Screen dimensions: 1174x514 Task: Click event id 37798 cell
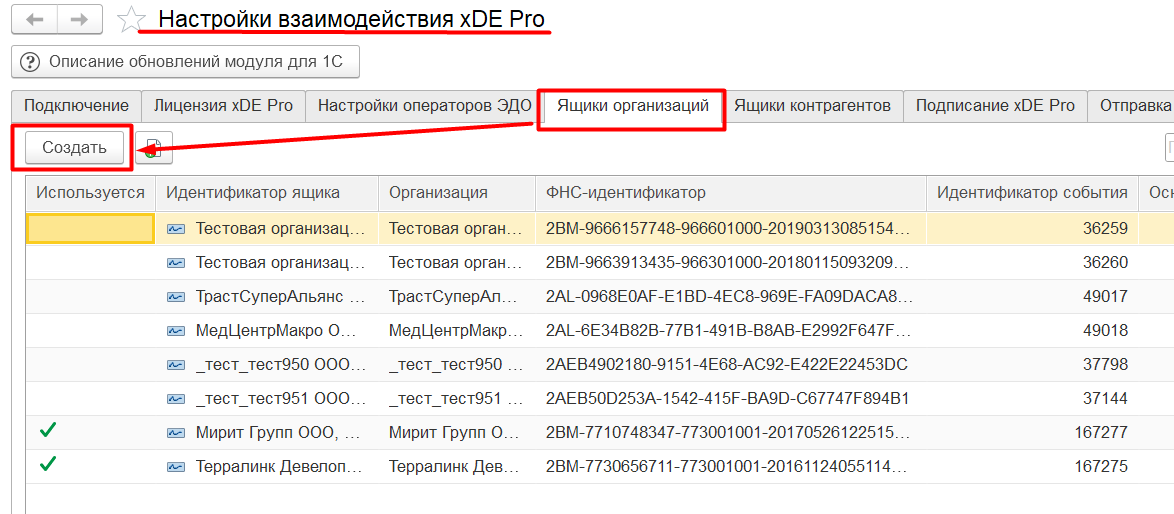click(1032, 365)
